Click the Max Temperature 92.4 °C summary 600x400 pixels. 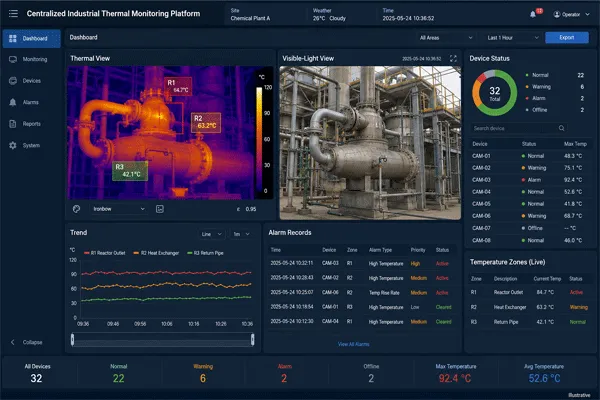point(455,373)
